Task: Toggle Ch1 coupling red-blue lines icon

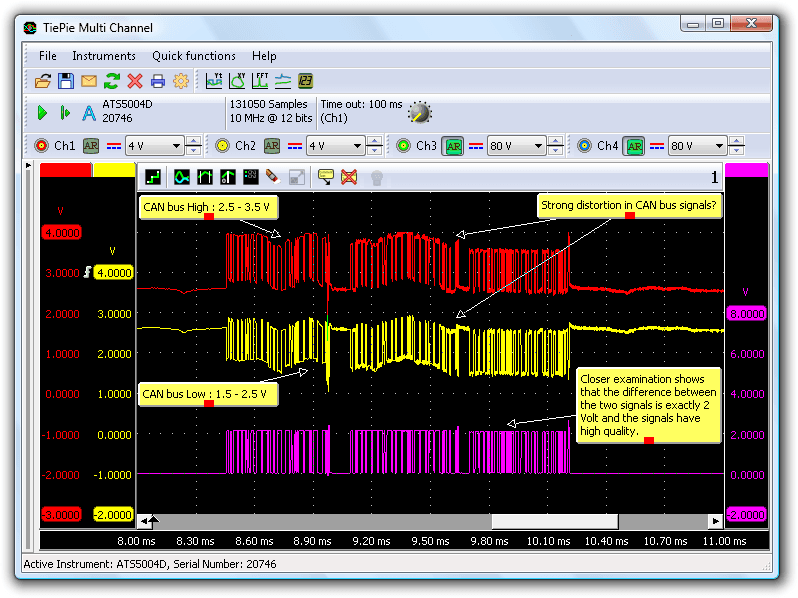Action: point(113,146)
